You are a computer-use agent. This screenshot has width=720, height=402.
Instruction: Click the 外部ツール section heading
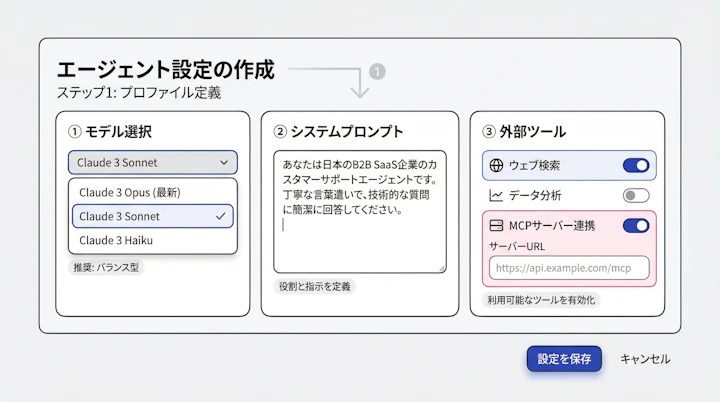(524, 132)
